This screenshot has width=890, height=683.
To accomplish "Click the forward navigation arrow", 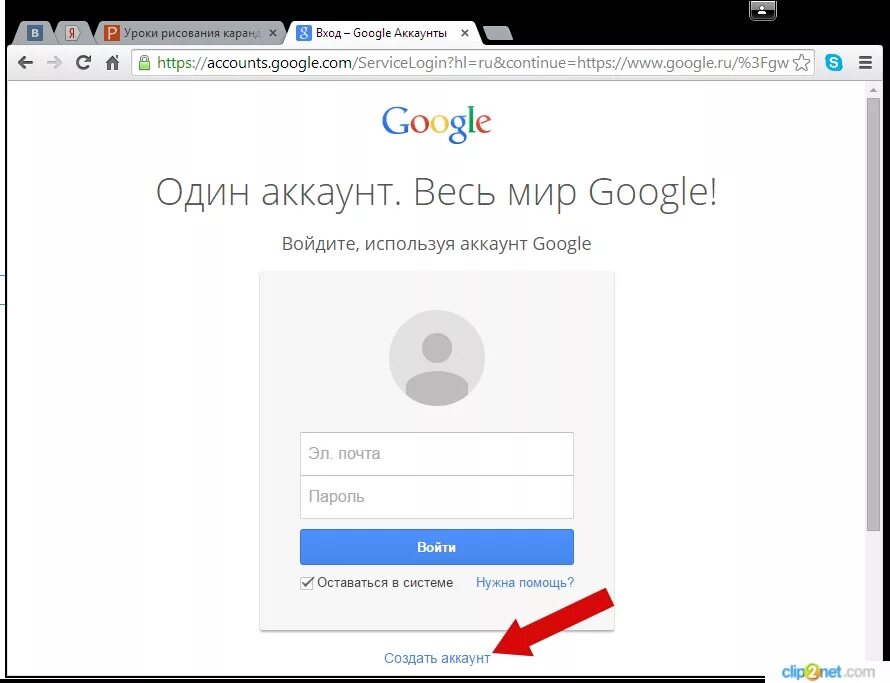I will tap(54, 62).
